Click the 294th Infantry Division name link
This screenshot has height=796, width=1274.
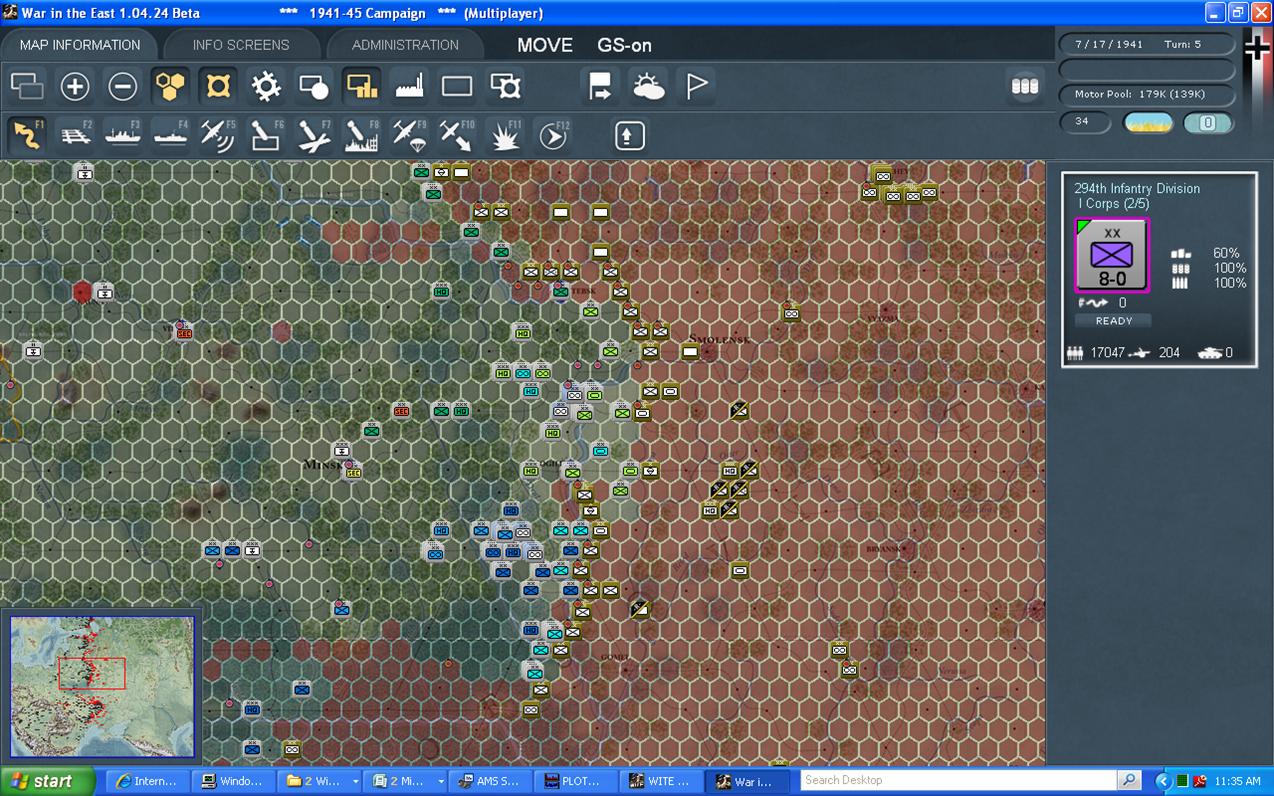pos(1137,188)
